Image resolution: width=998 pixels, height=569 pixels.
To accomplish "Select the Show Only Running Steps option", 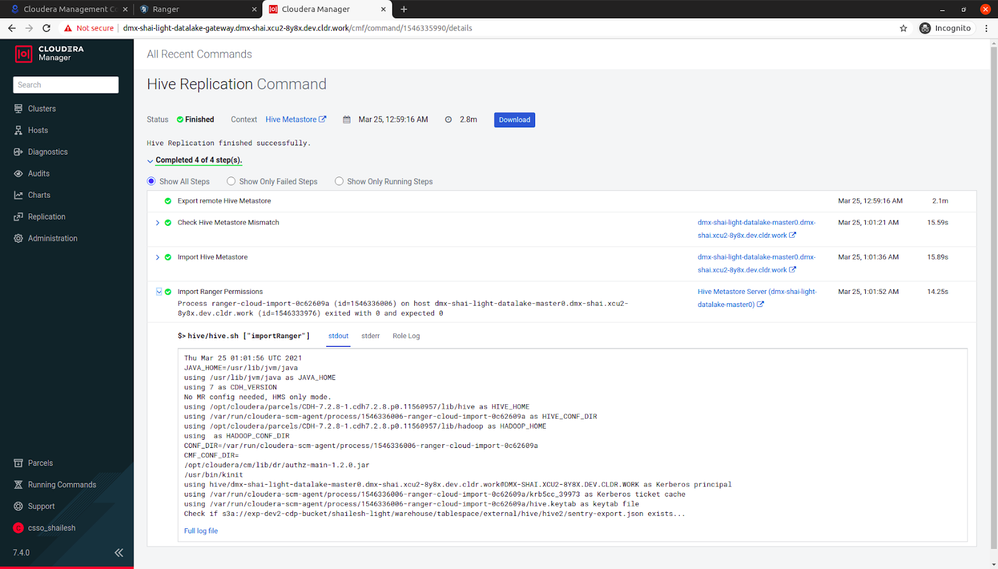I will point(384,181).
